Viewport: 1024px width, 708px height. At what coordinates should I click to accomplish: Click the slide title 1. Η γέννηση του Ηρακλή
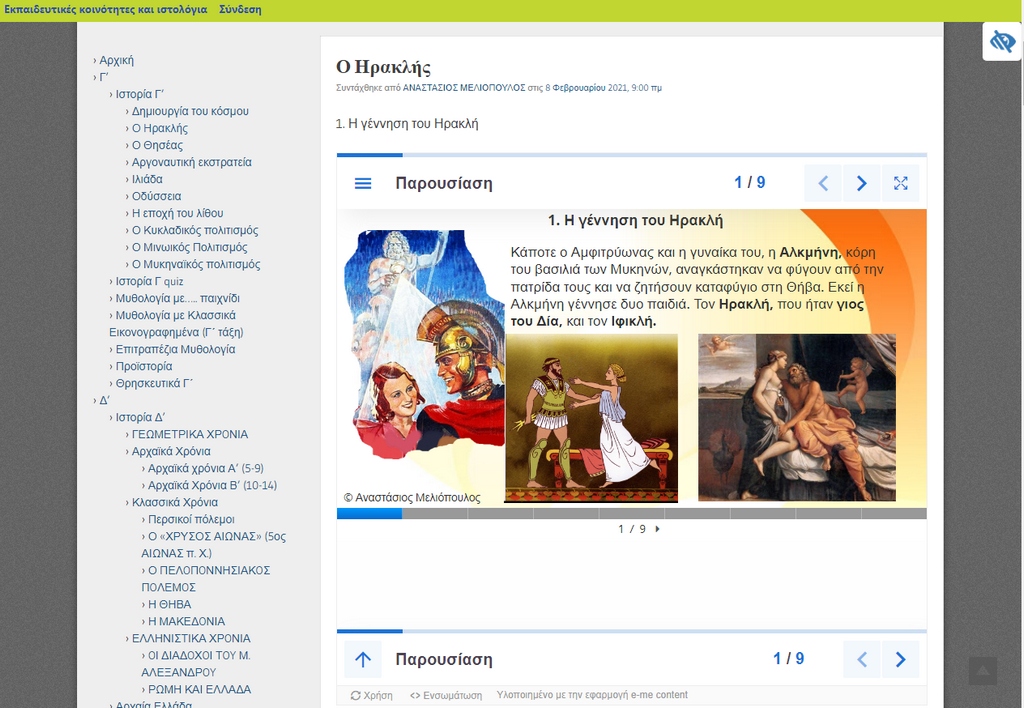click(x=635, y=221)
